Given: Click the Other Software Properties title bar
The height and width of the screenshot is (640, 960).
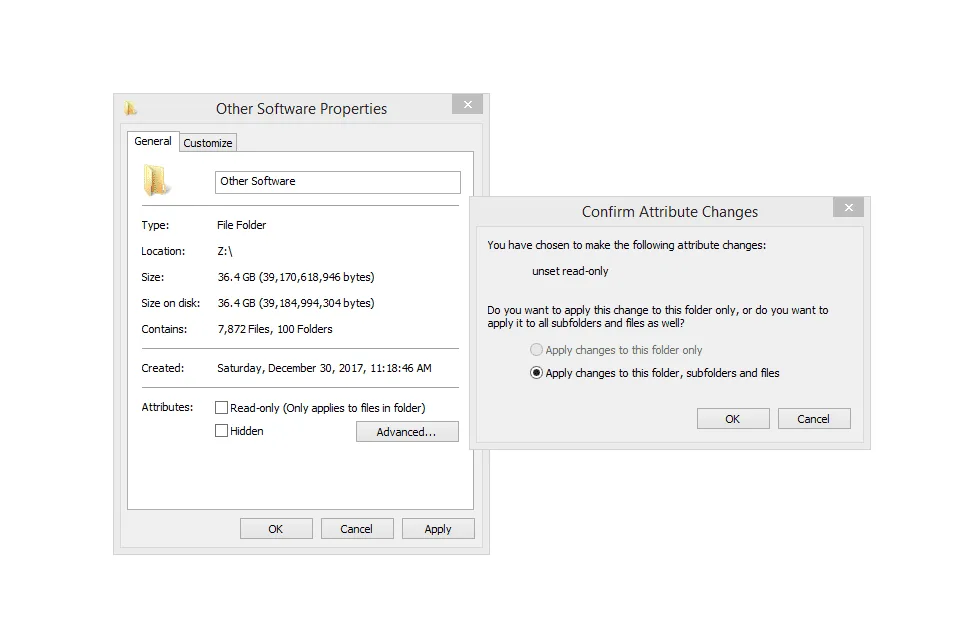Looking at the screenshot, I should tap(300, 108).
